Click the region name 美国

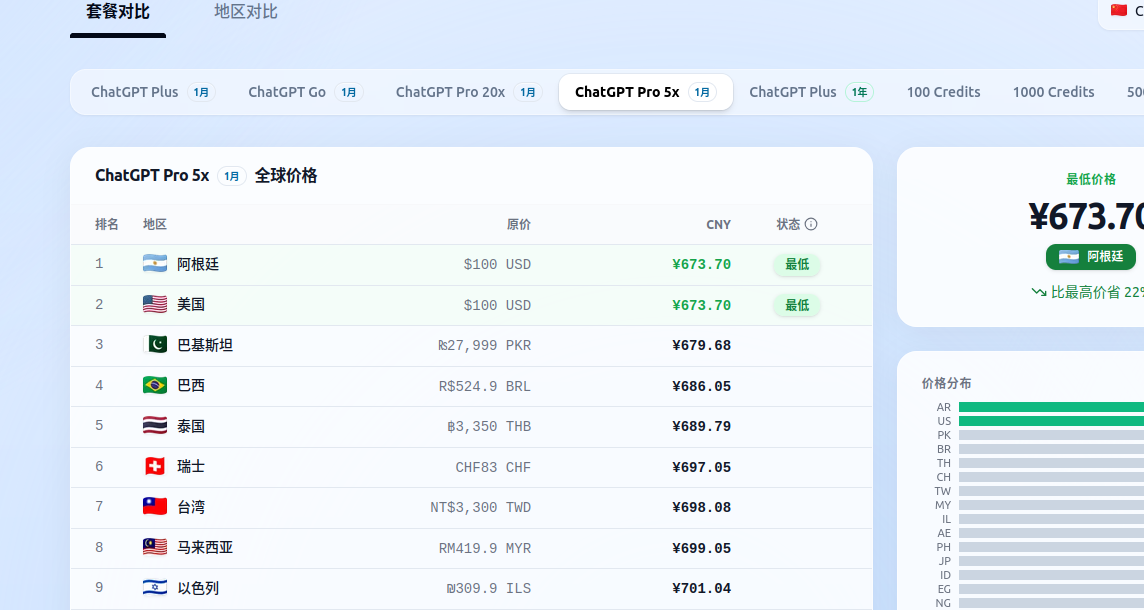[191, 305]
